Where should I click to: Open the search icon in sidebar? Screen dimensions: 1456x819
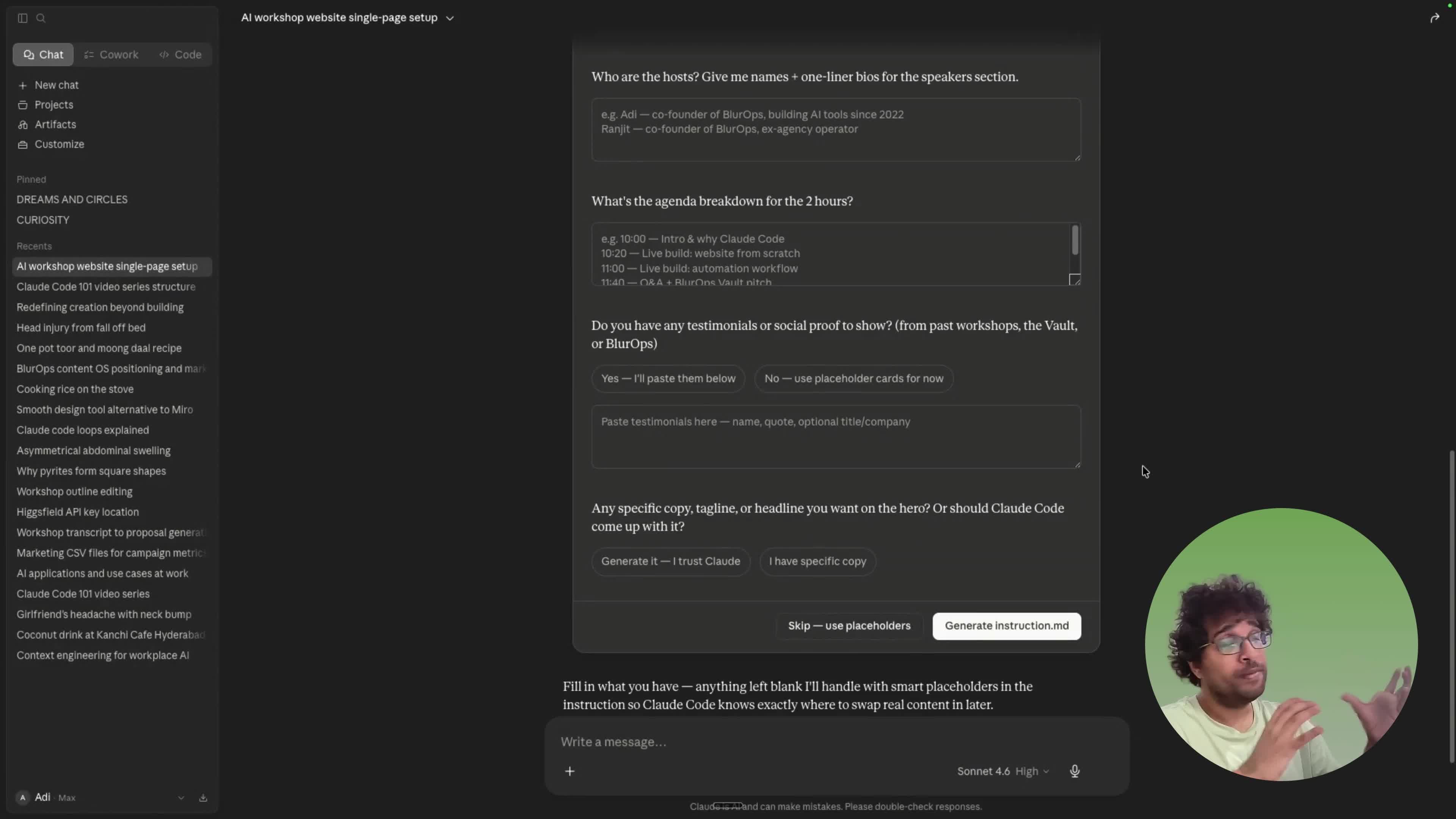coord(41,18)
